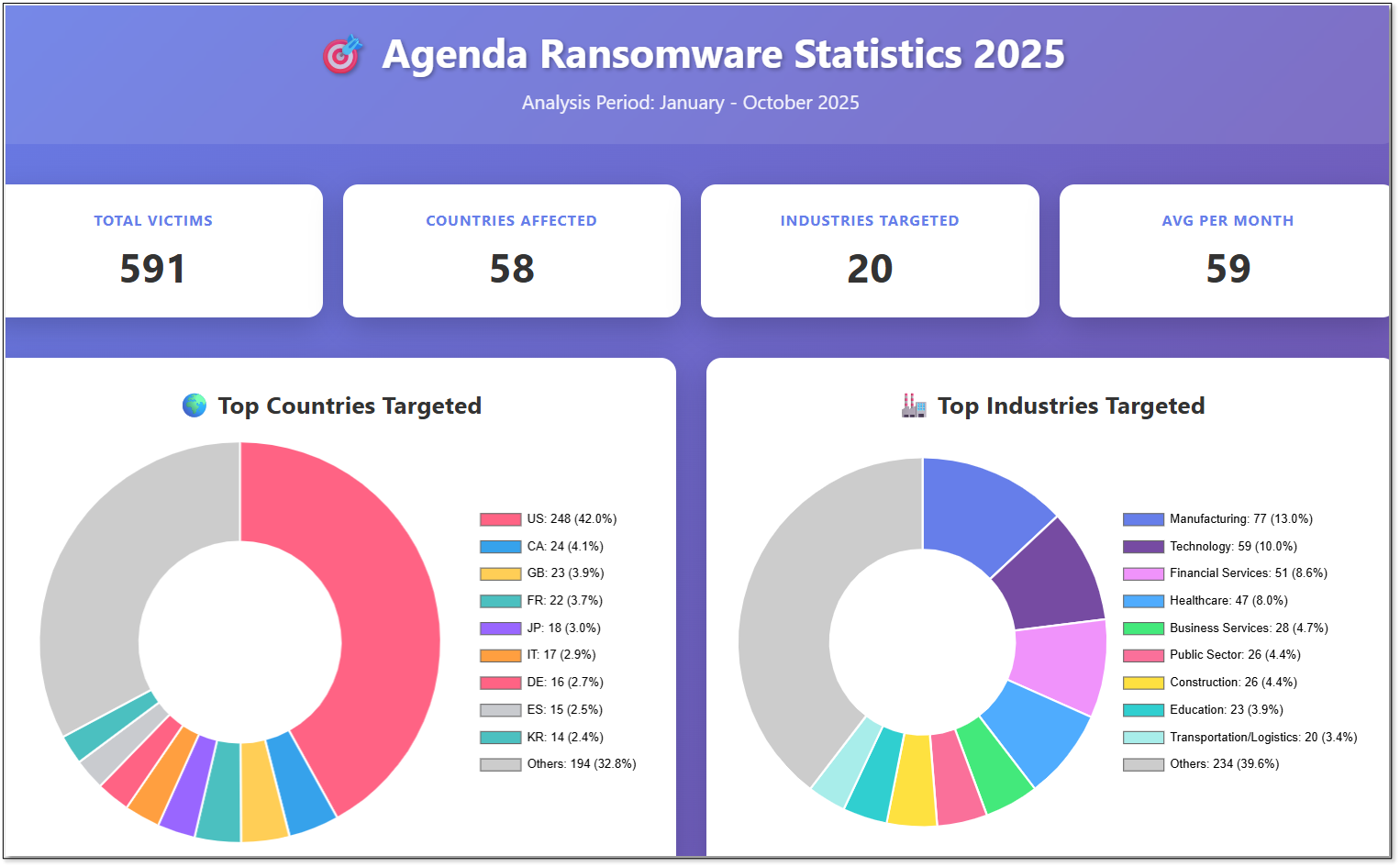1400x867 pixels.
Task: Select the orange IT slice of the countries donut
Action: 161,774
